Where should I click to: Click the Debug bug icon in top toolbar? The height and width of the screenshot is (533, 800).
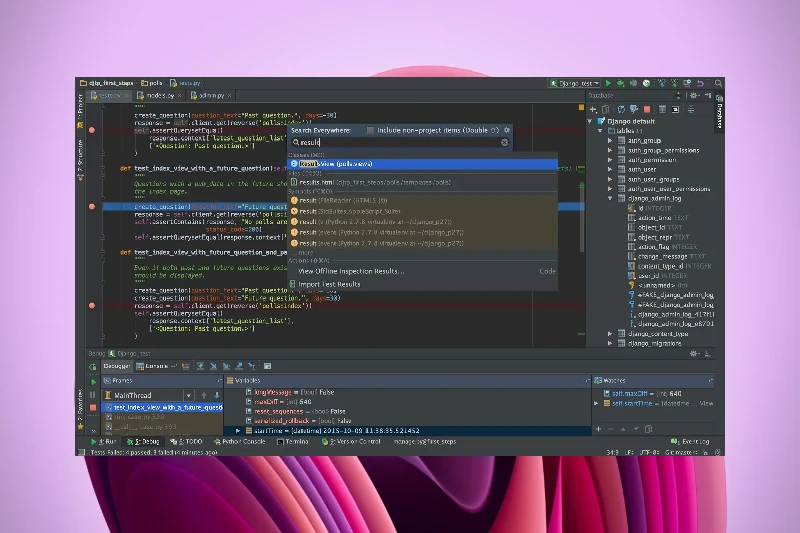pyautogui.click(x=621, y=83)
